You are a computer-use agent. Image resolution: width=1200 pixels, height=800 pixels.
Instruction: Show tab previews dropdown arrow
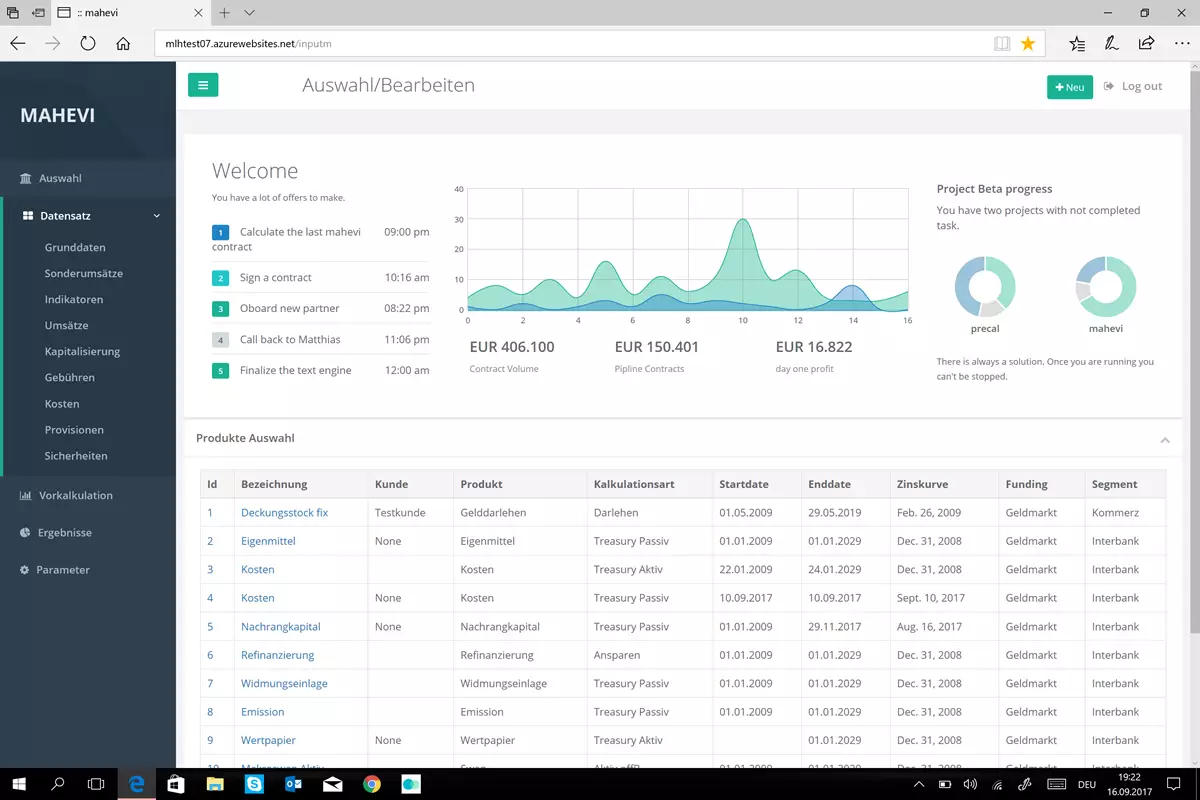click(x=249, y=13)
